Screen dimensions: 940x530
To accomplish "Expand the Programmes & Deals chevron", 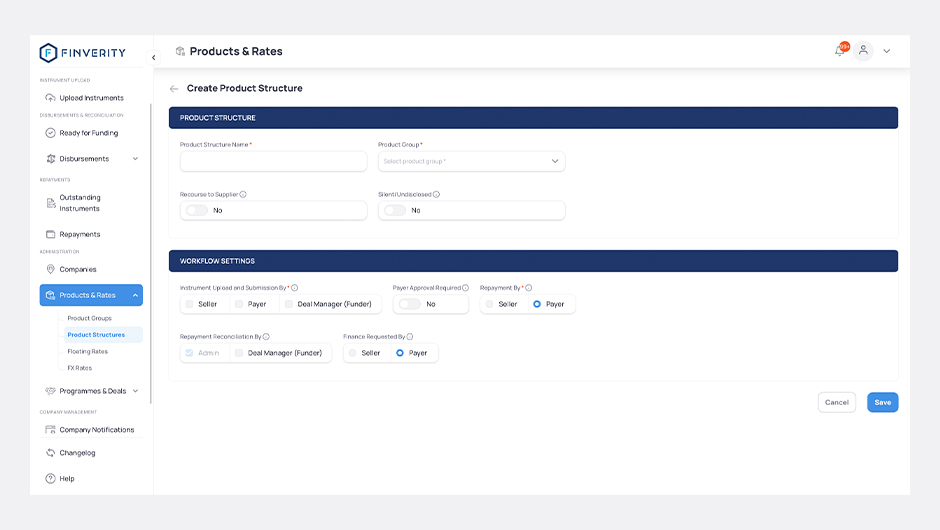I will (x=135, y=391).
